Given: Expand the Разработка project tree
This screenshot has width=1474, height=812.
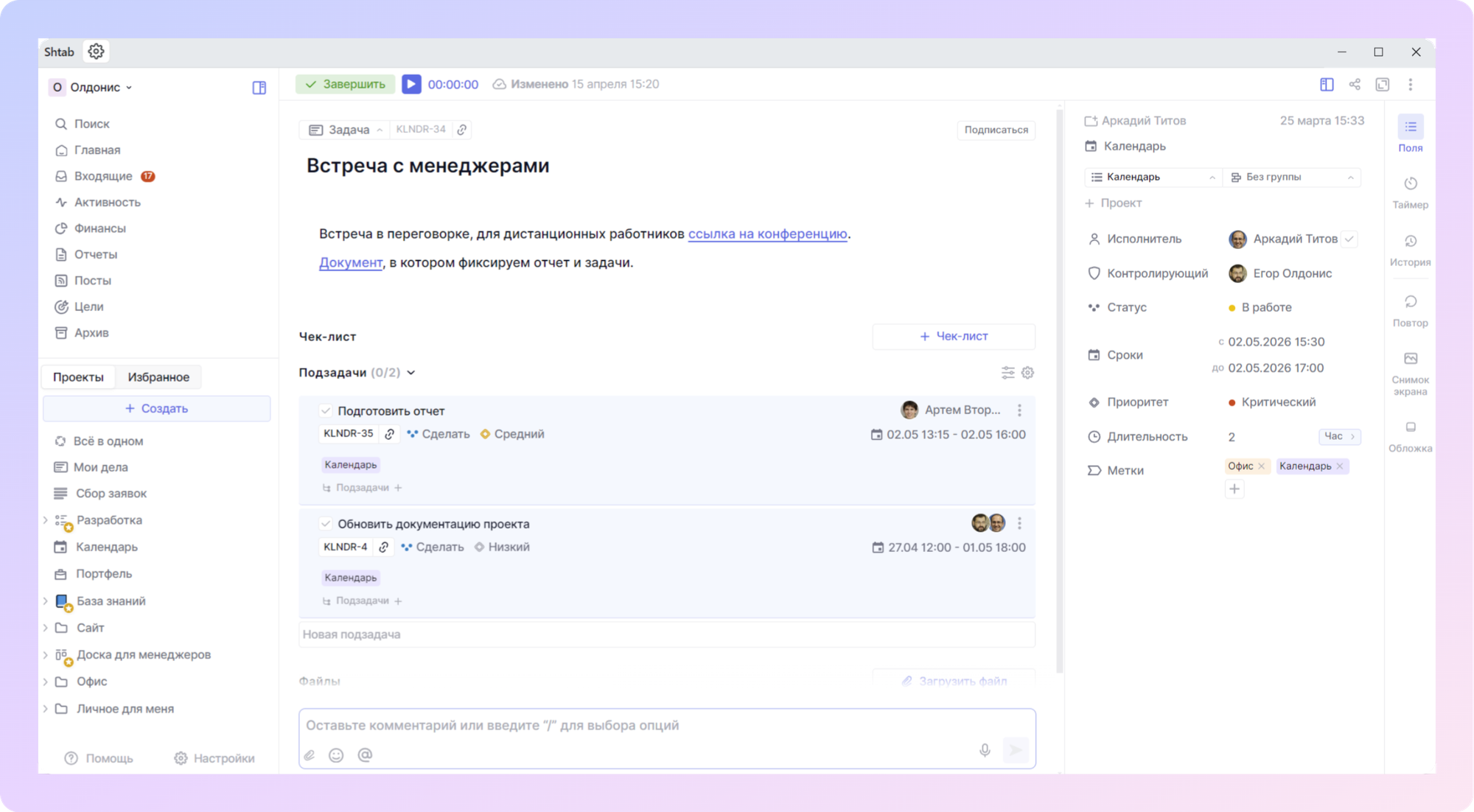Looking at the screenshot, I should point(46,520).
